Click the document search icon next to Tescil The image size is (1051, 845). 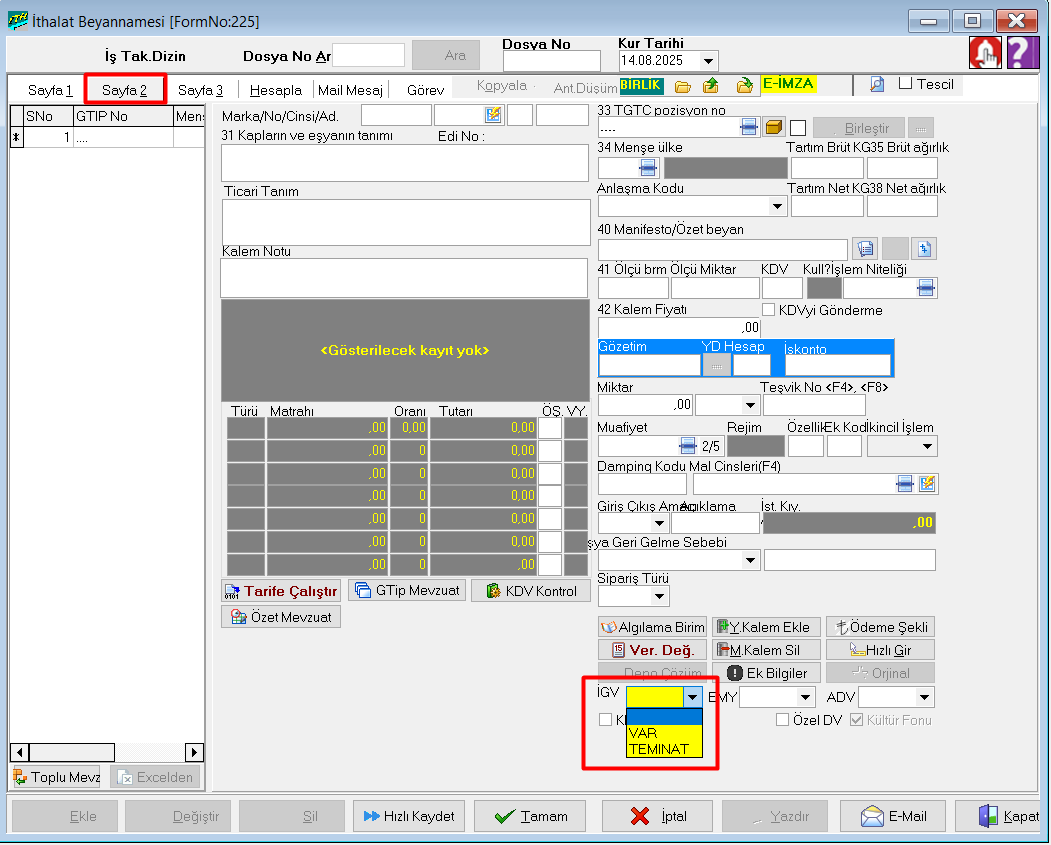(x=876, y=84)
